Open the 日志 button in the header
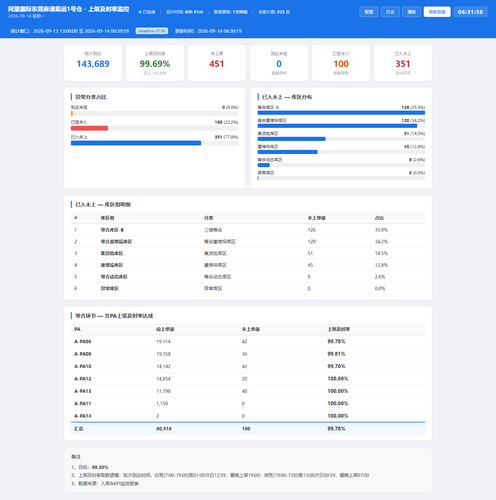This screenshot has width=496, height=500. click(390, 12)
